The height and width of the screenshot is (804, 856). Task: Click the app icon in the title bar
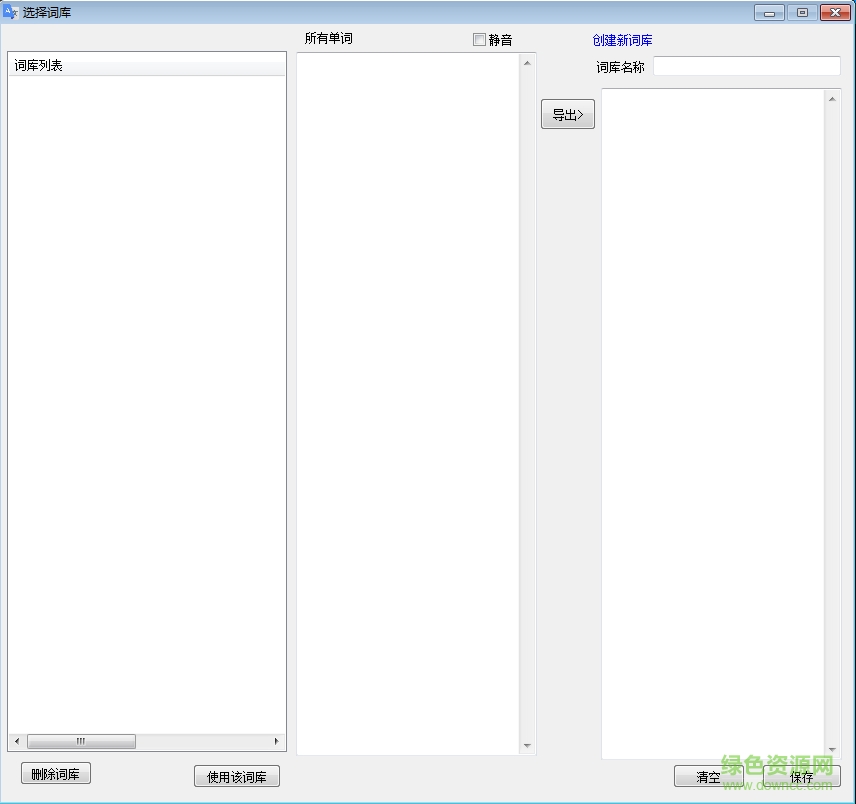[x=10, y=11]
